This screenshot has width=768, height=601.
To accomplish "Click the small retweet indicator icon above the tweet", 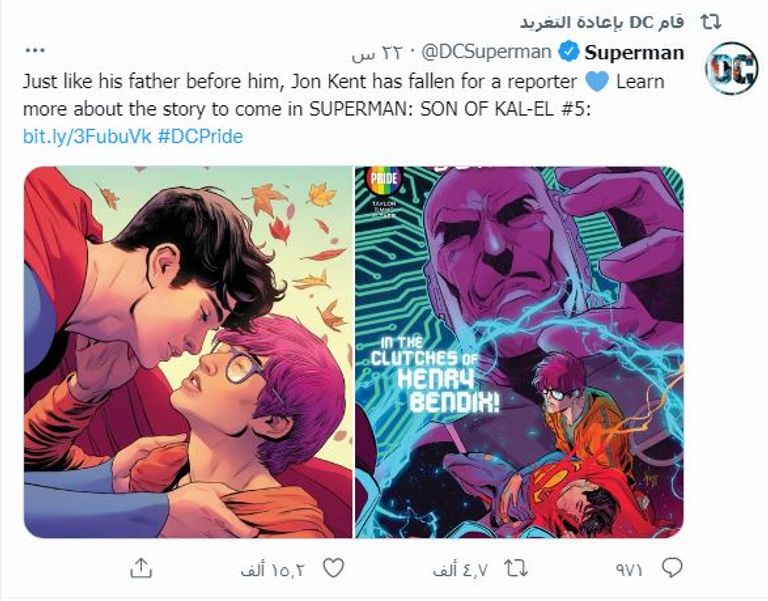I will tap(712, 21).
